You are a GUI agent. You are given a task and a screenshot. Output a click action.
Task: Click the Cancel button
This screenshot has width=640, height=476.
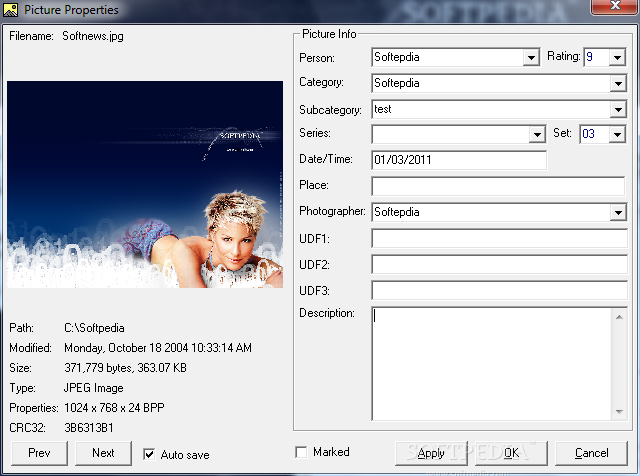pos(591,453)
